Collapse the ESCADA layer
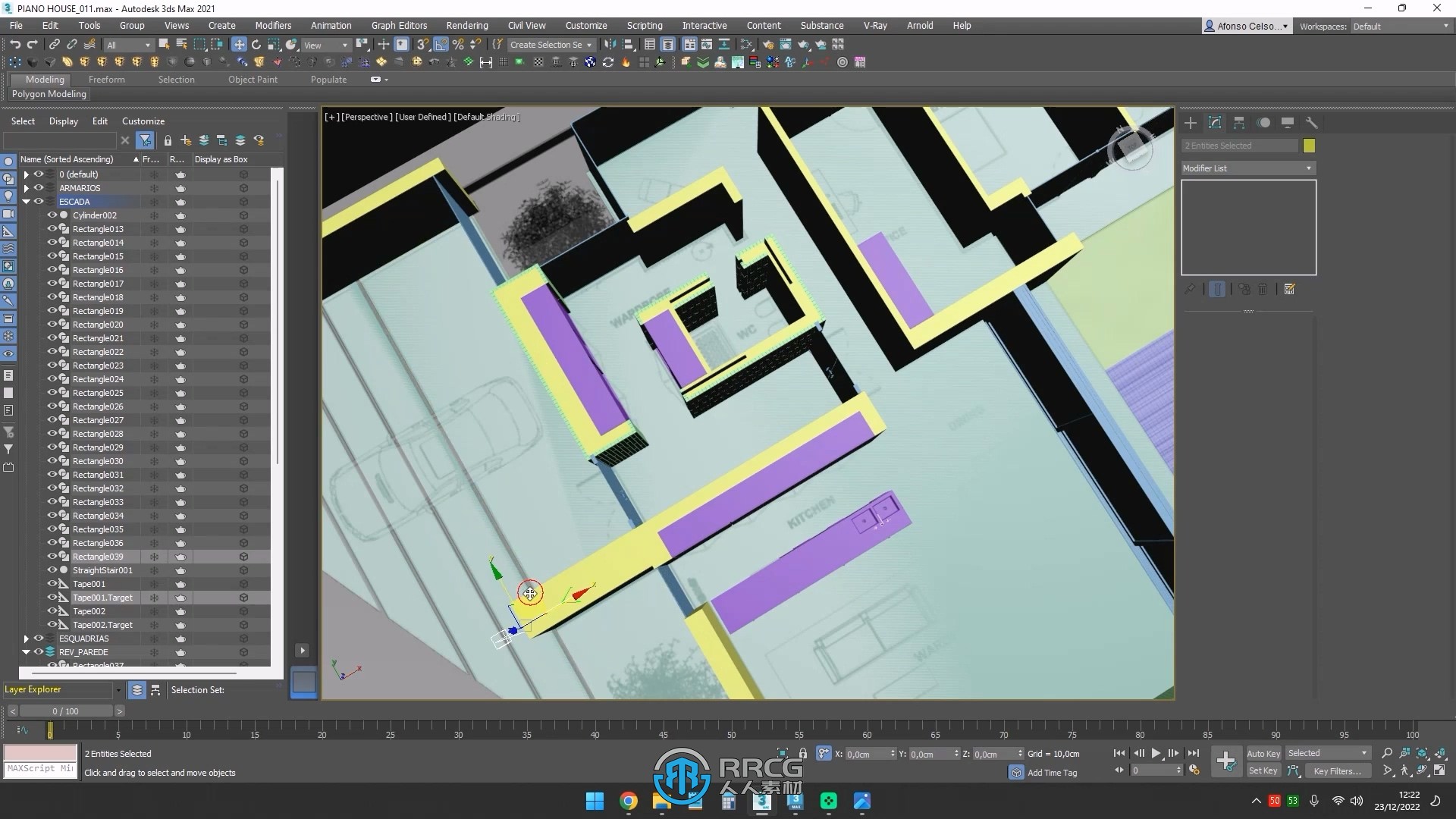The height and width of the screenshot is (819, 1456). click(27, 202)
